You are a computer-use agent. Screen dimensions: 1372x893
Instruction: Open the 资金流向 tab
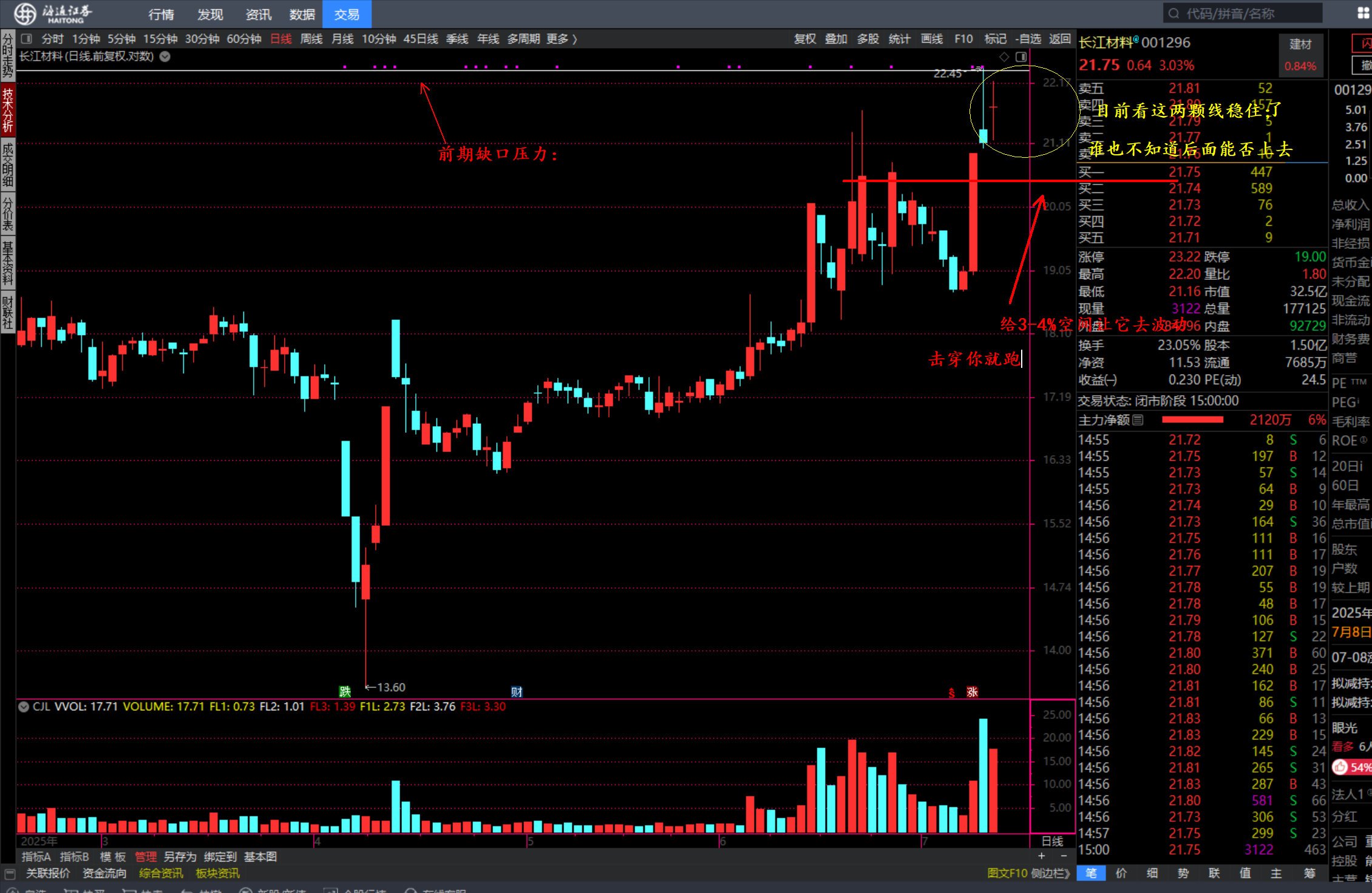105,873
